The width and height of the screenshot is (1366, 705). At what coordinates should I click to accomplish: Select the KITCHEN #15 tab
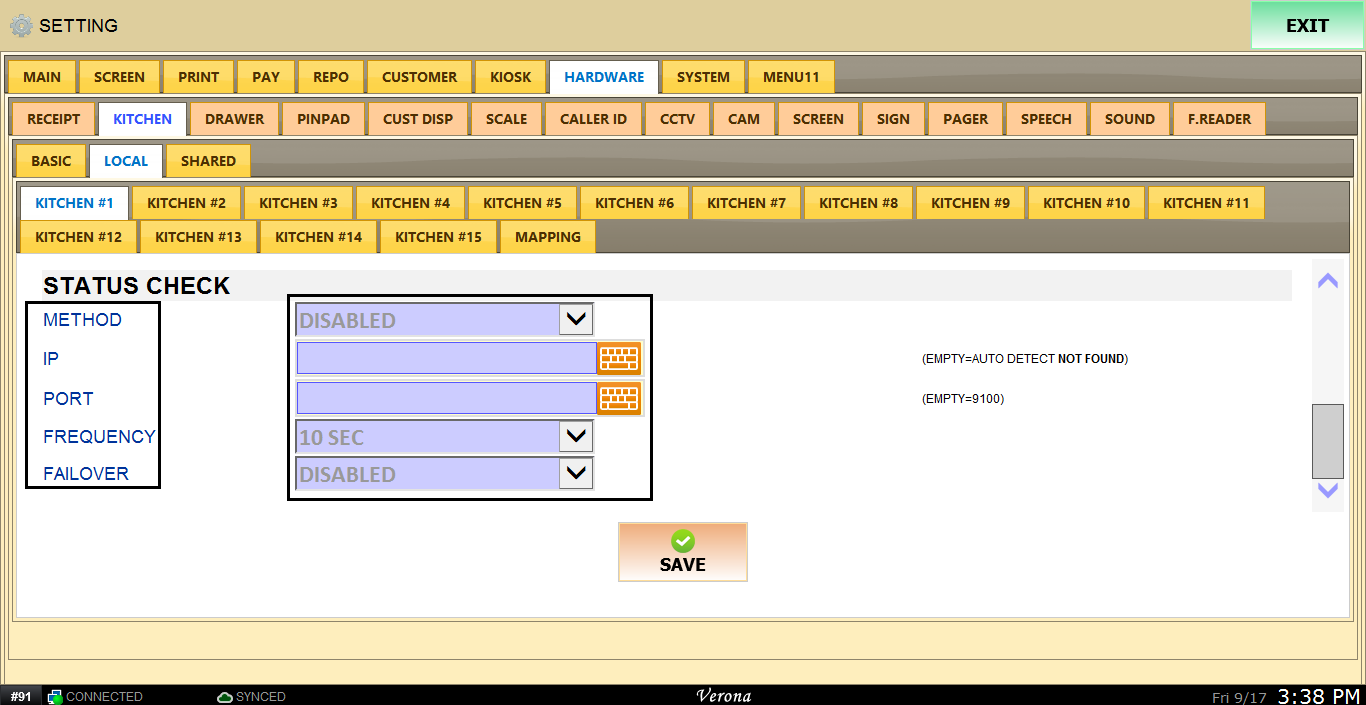(439, 237)
